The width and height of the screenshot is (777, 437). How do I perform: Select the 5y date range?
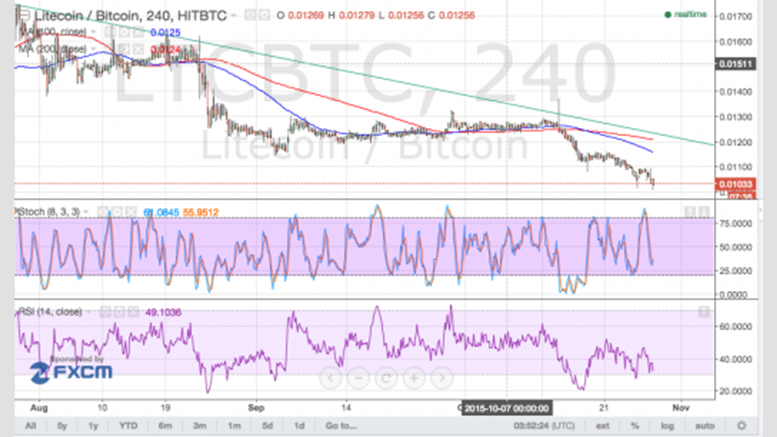pos(62,426)
